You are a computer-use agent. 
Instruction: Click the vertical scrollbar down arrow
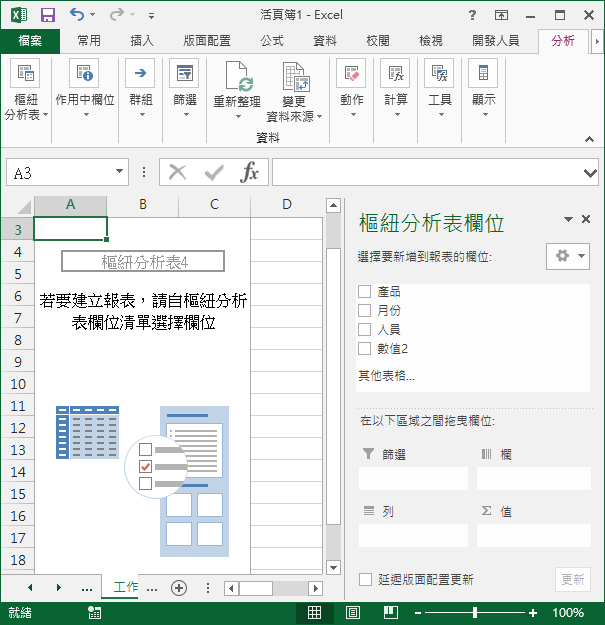coord(333,567)
